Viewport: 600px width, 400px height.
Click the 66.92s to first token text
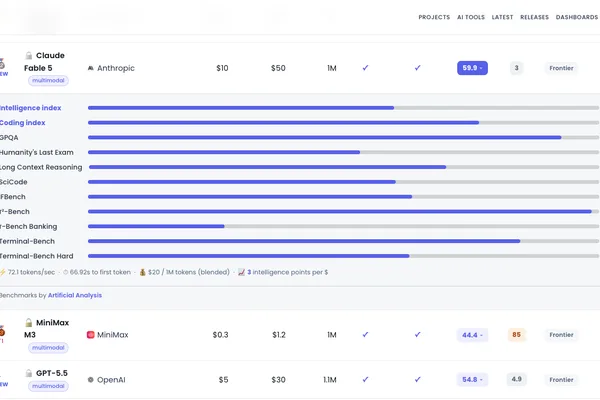pos(100,272)
